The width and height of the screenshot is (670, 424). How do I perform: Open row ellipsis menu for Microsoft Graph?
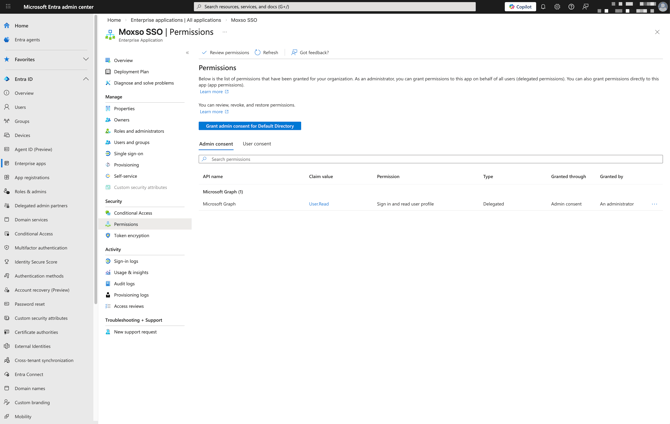coord(654,204)
